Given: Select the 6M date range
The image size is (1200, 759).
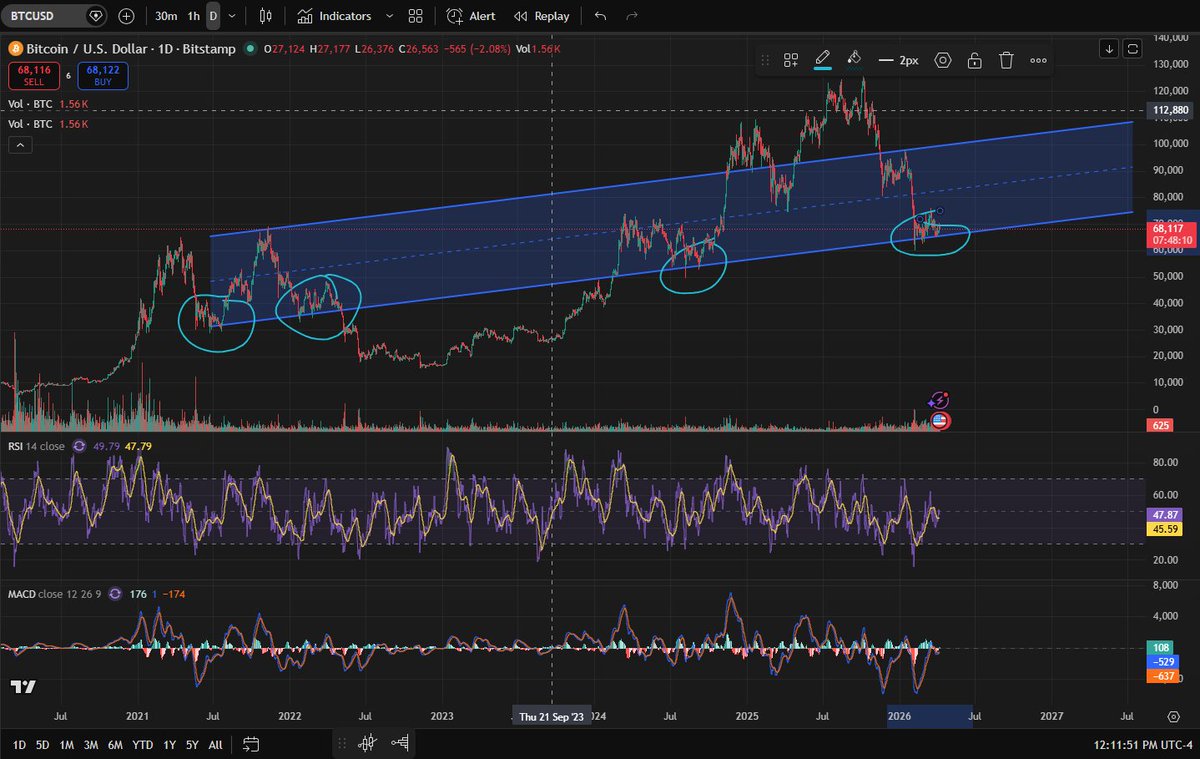Looking at the screenshot, I should (x=115, y=744).
